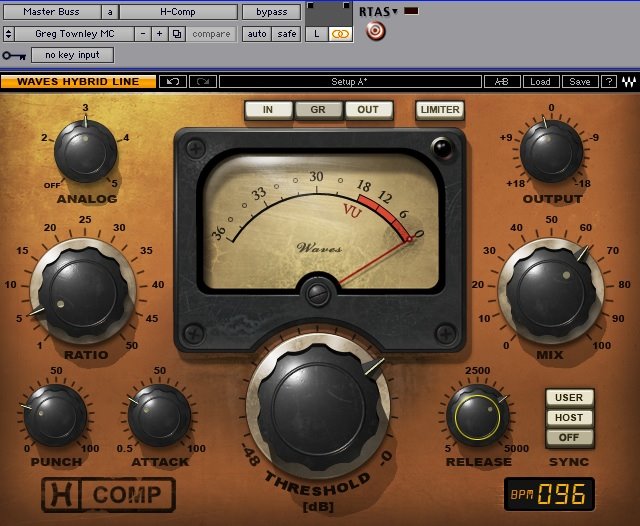Click the auto automation button
Image resolution: width=640 pixels, height=526 pixels.
click(257, 34)
